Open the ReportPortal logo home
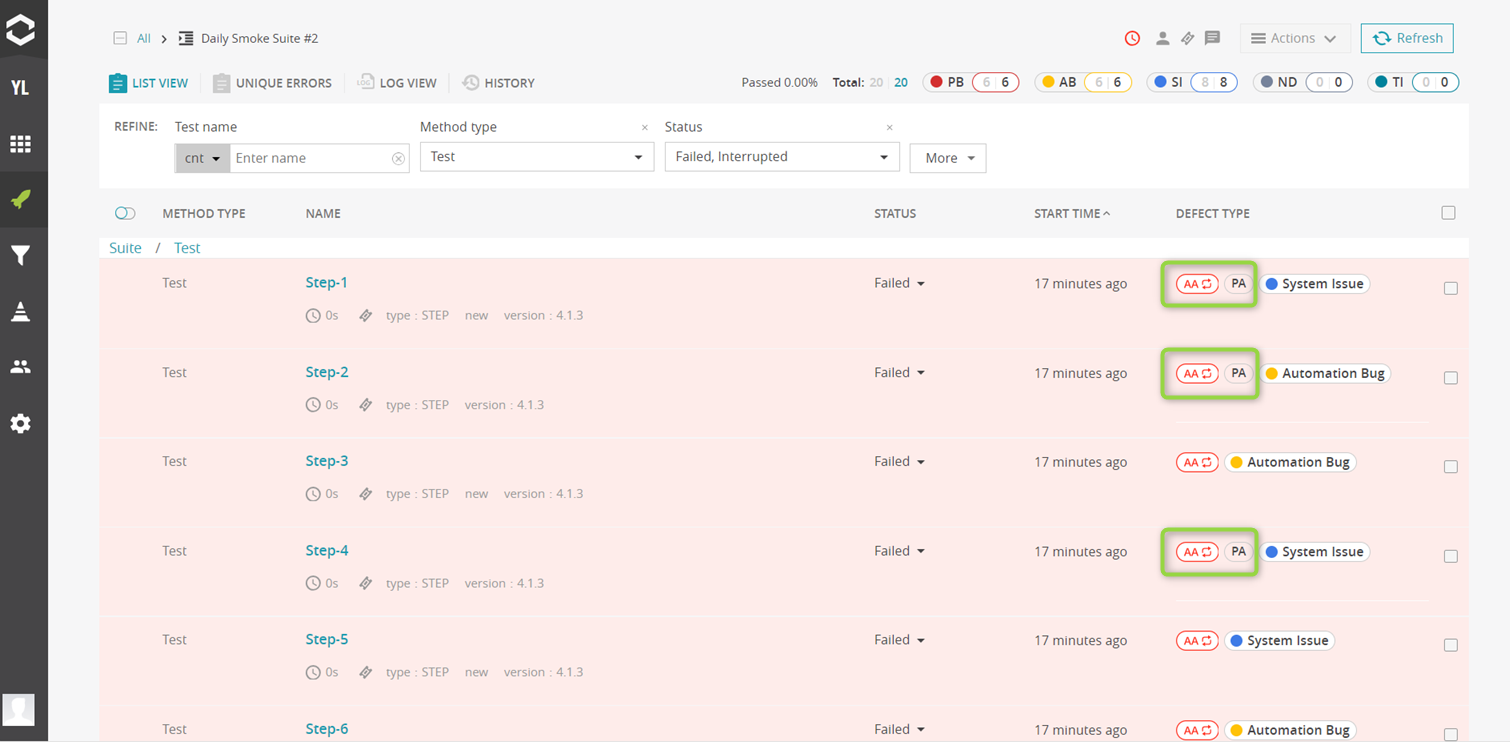 pyautogui.click(x=20, y=29)
